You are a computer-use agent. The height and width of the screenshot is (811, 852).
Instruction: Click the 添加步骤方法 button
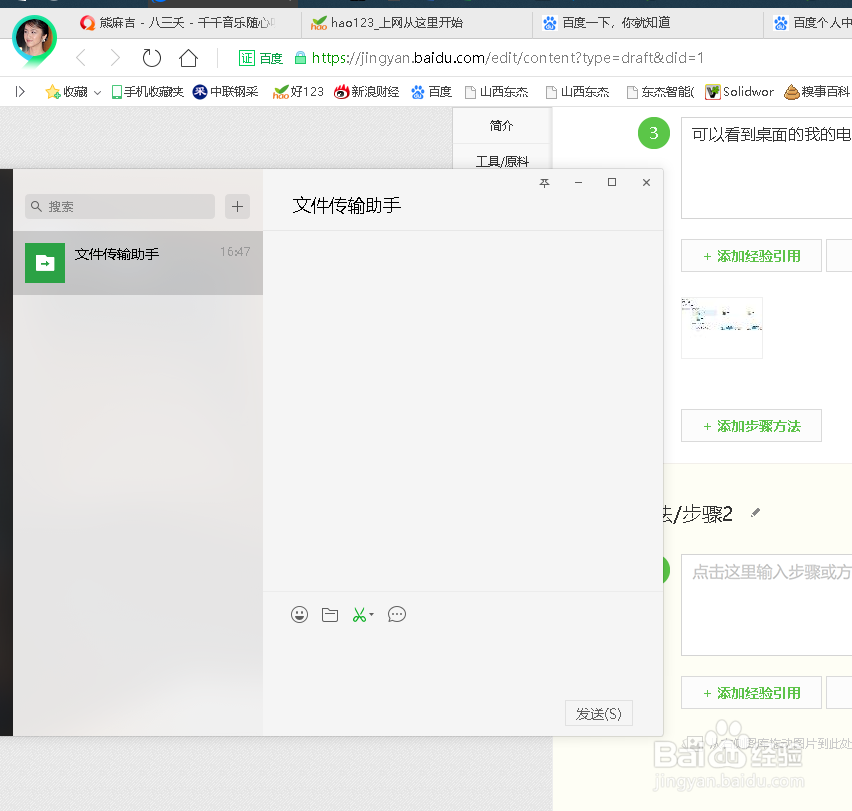click(751, 425)
